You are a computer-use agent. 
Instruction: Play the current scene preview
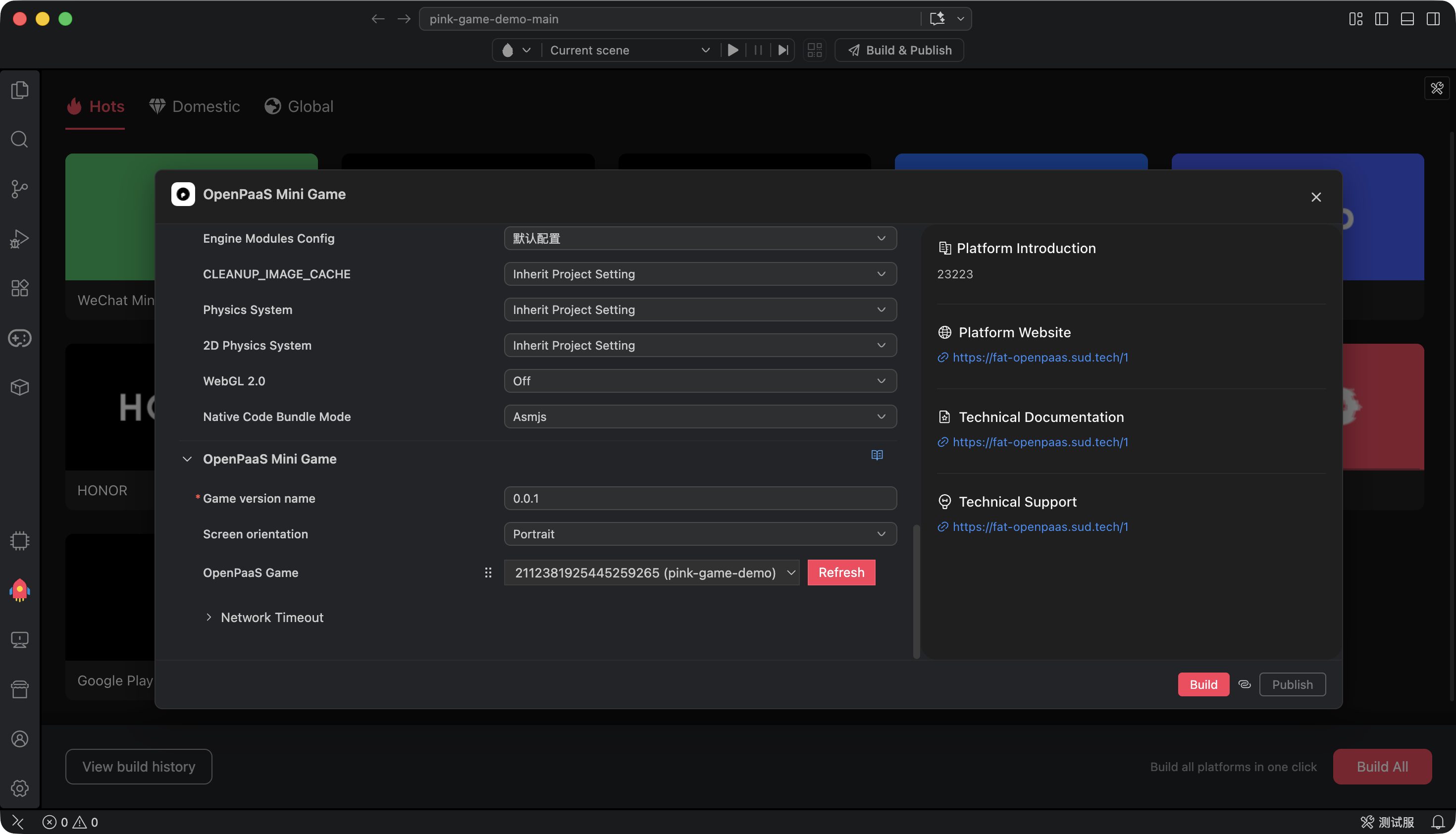pos(732,51)
